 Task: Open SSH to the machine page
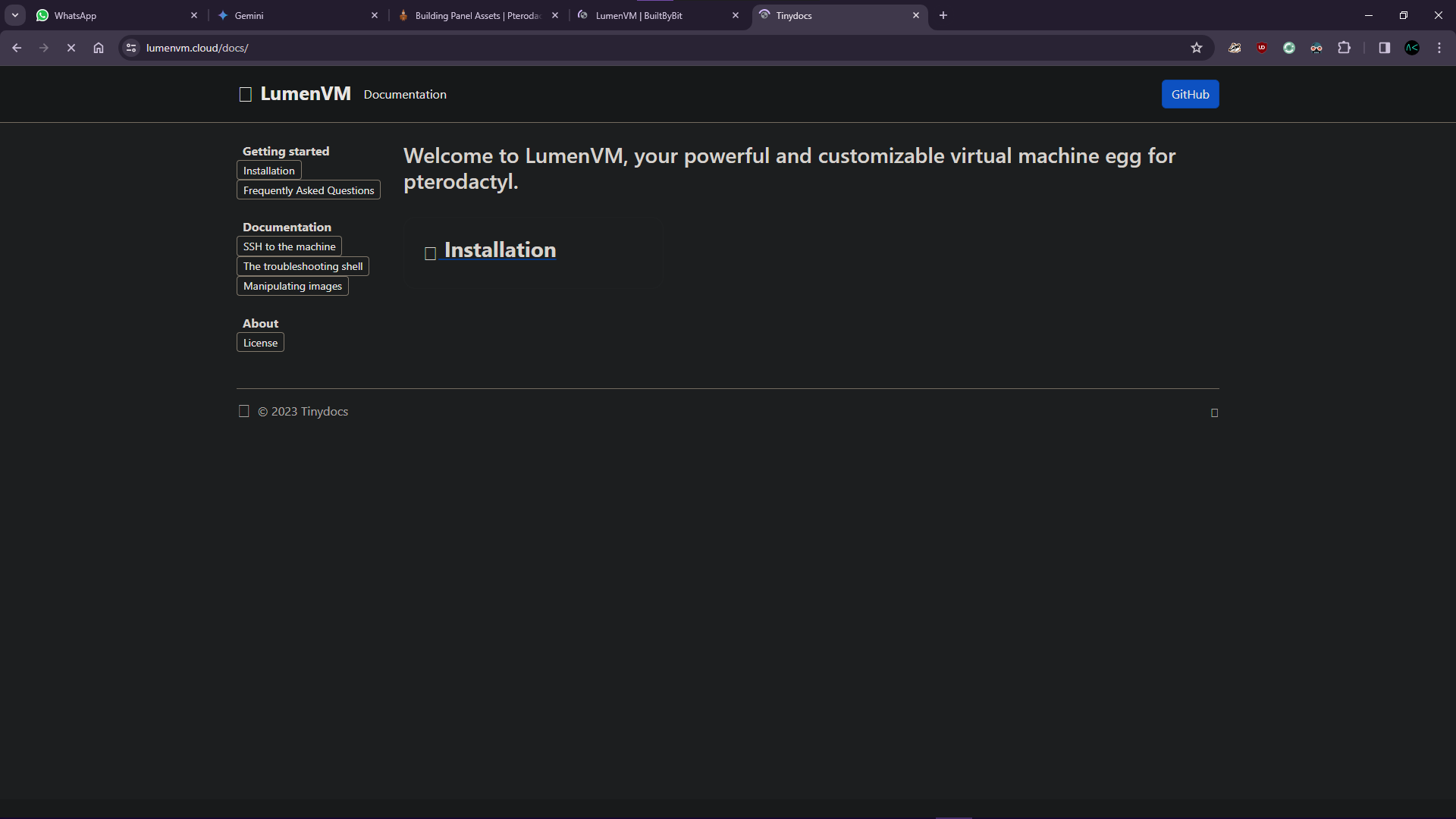pos(289,246)
